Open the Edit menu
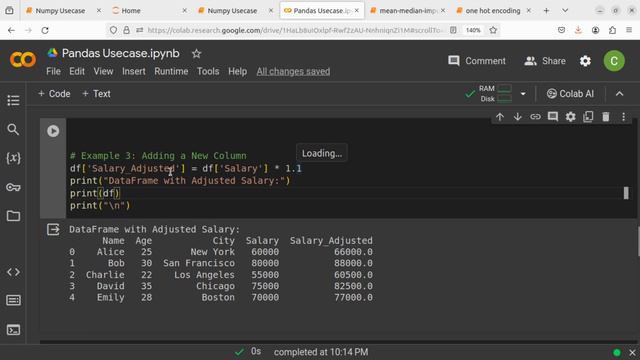Screen dimensions: 640x360 click(x=77, y=71)
